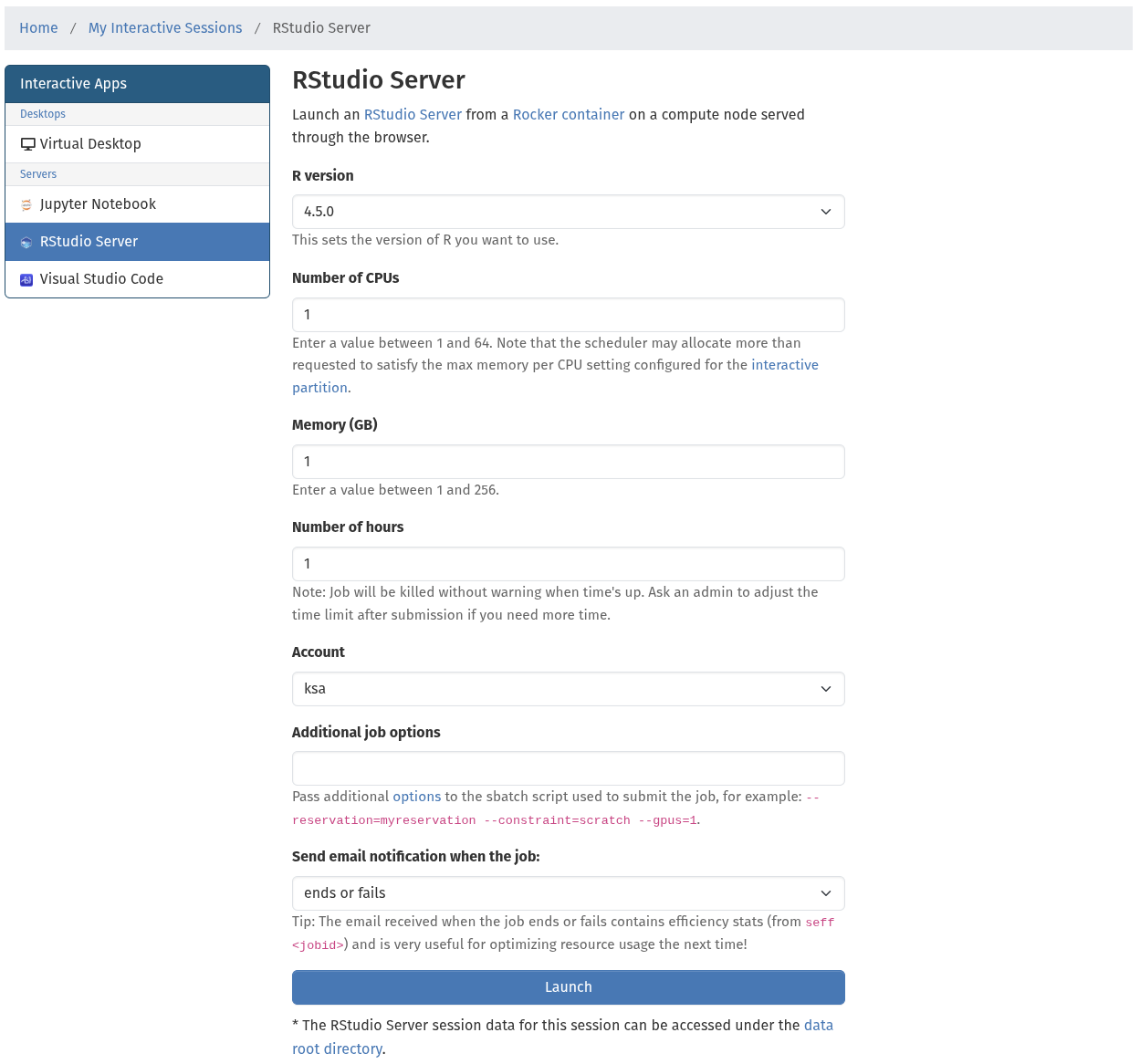Focus the Memory (GB) field
Image resolution: width=1140 pixels, height=1064 pixels.
[x=568, y=462]
